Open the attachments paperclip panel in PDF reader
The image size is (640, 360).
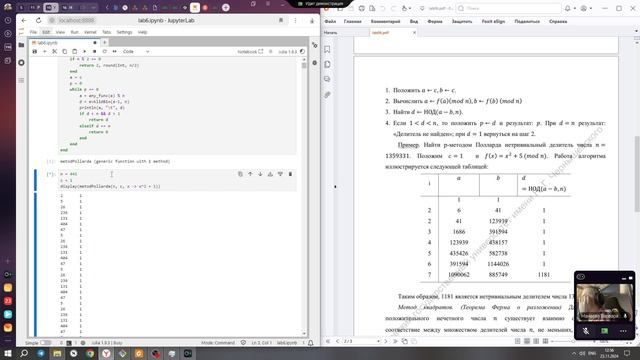coord(327,95)
